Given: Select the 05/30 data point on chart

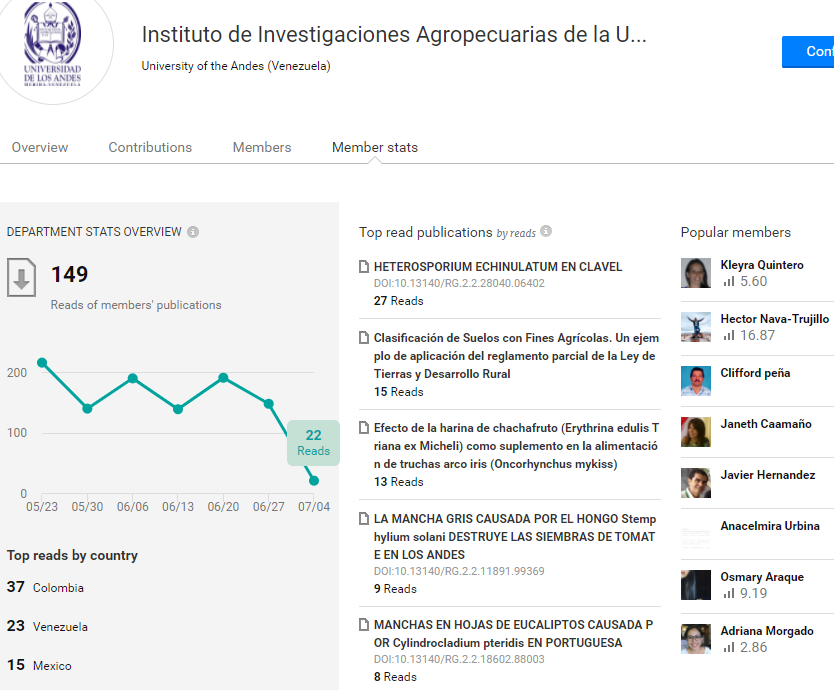Looking at the screenshot, I should pos(87,409).
